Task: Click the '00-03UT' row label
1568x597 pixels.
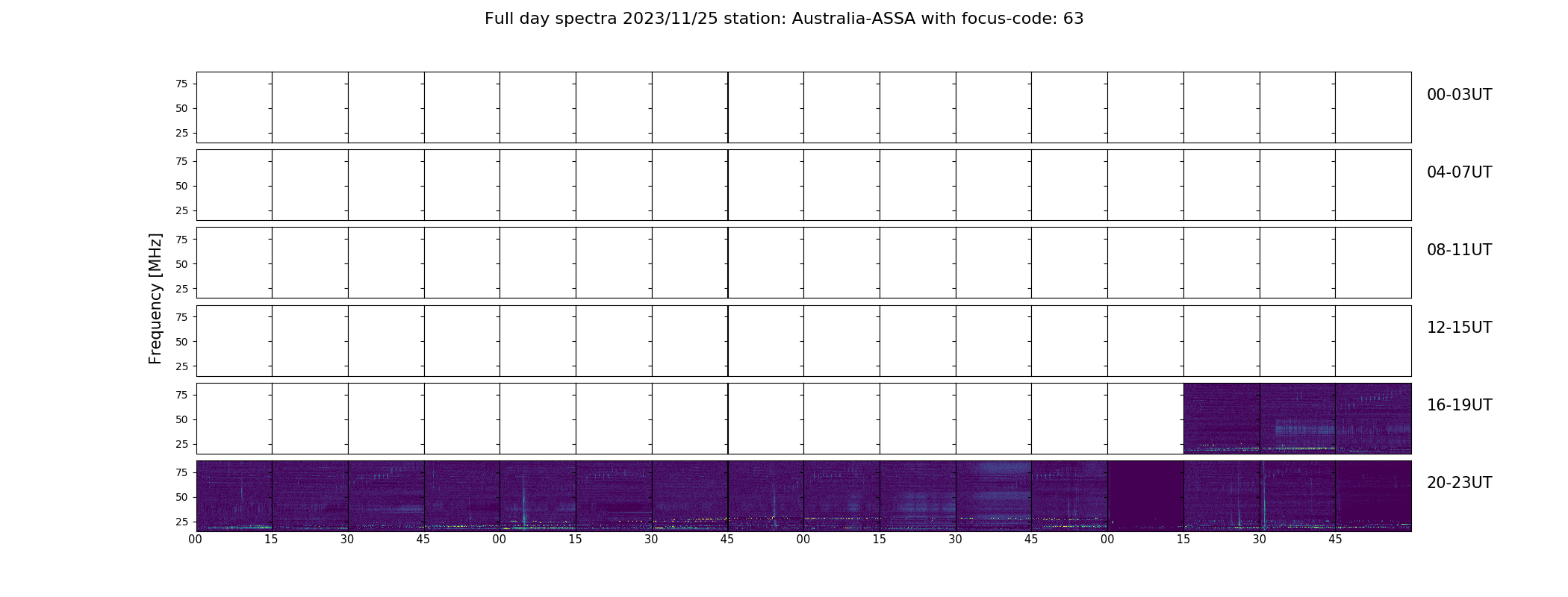Action: [x=1459, y=95]
